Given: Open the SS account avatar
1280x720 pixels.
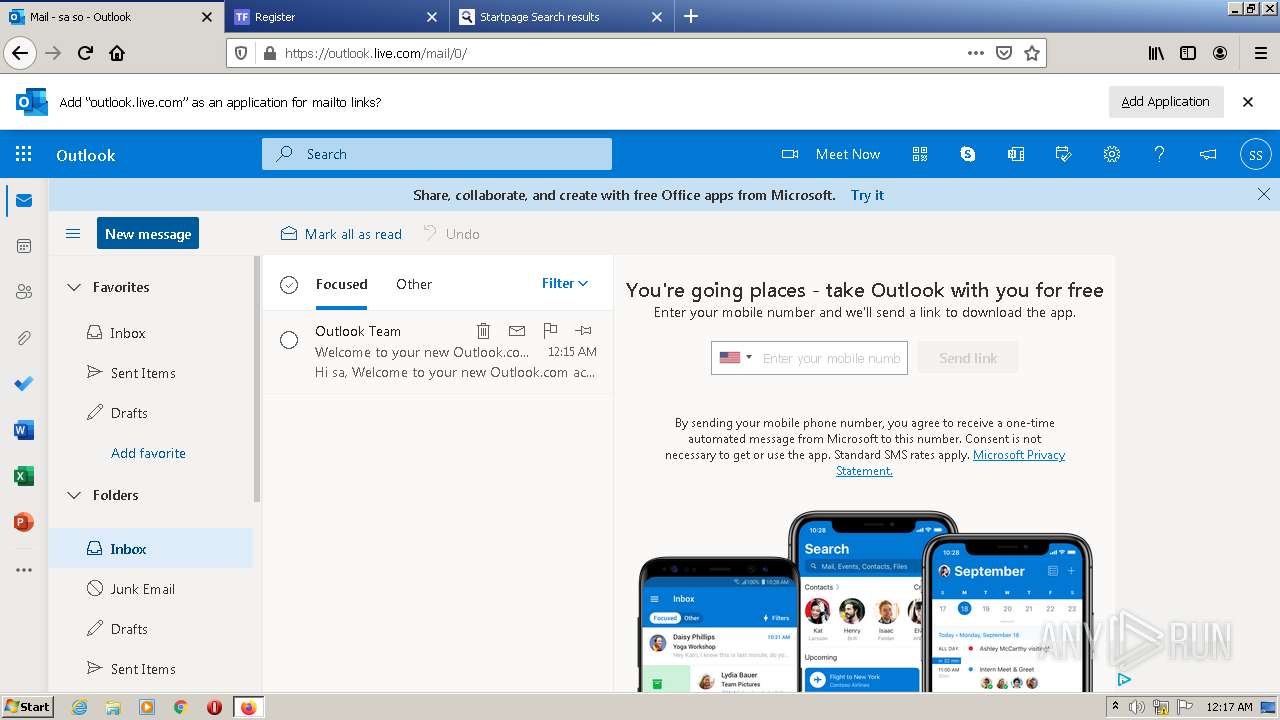Looking at the screenshot, I should pyautogui.click(x=1256, y=154).
